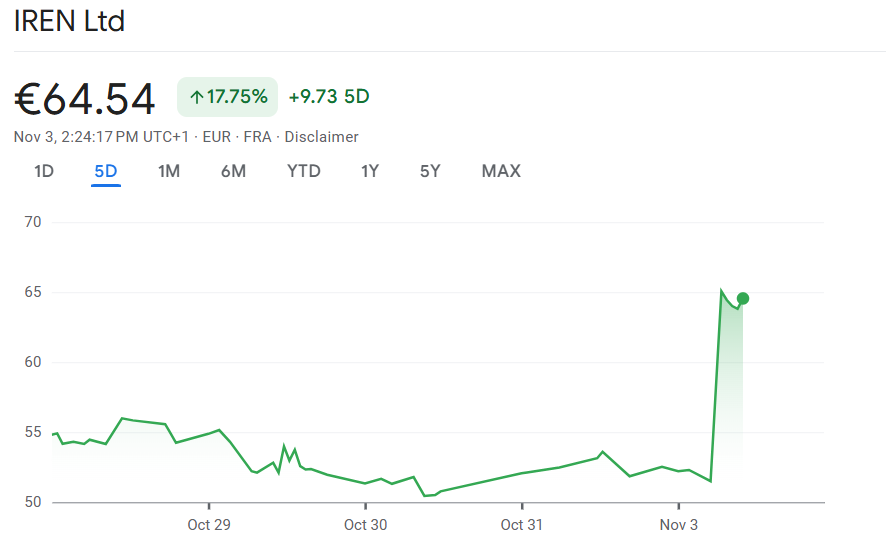Open the Disclaimer link
This screenshot has height=537, width=886.
click(x=321, y=137)
